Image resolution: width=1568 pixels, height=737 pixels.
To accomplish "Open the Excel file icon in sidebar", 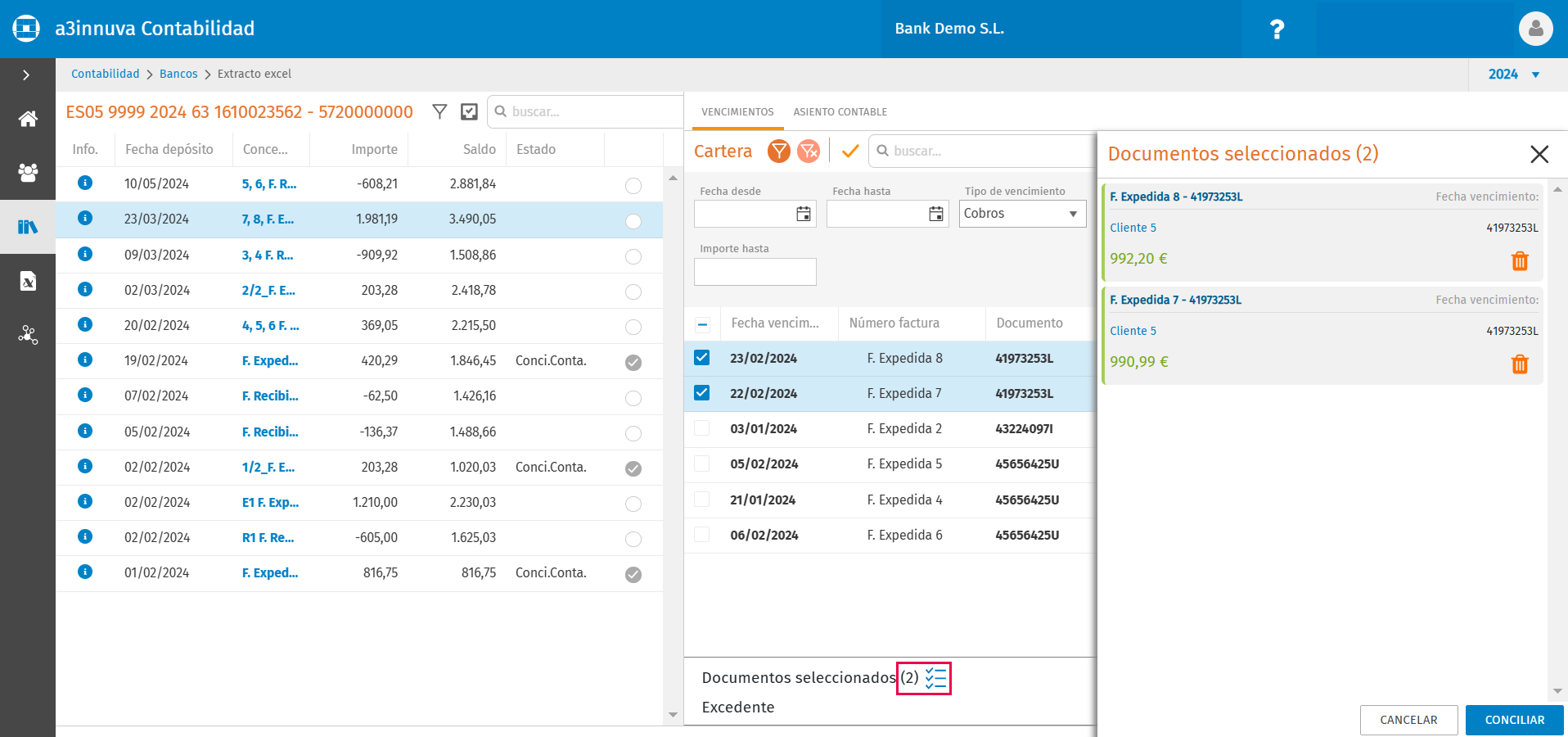I will (28, 282).
